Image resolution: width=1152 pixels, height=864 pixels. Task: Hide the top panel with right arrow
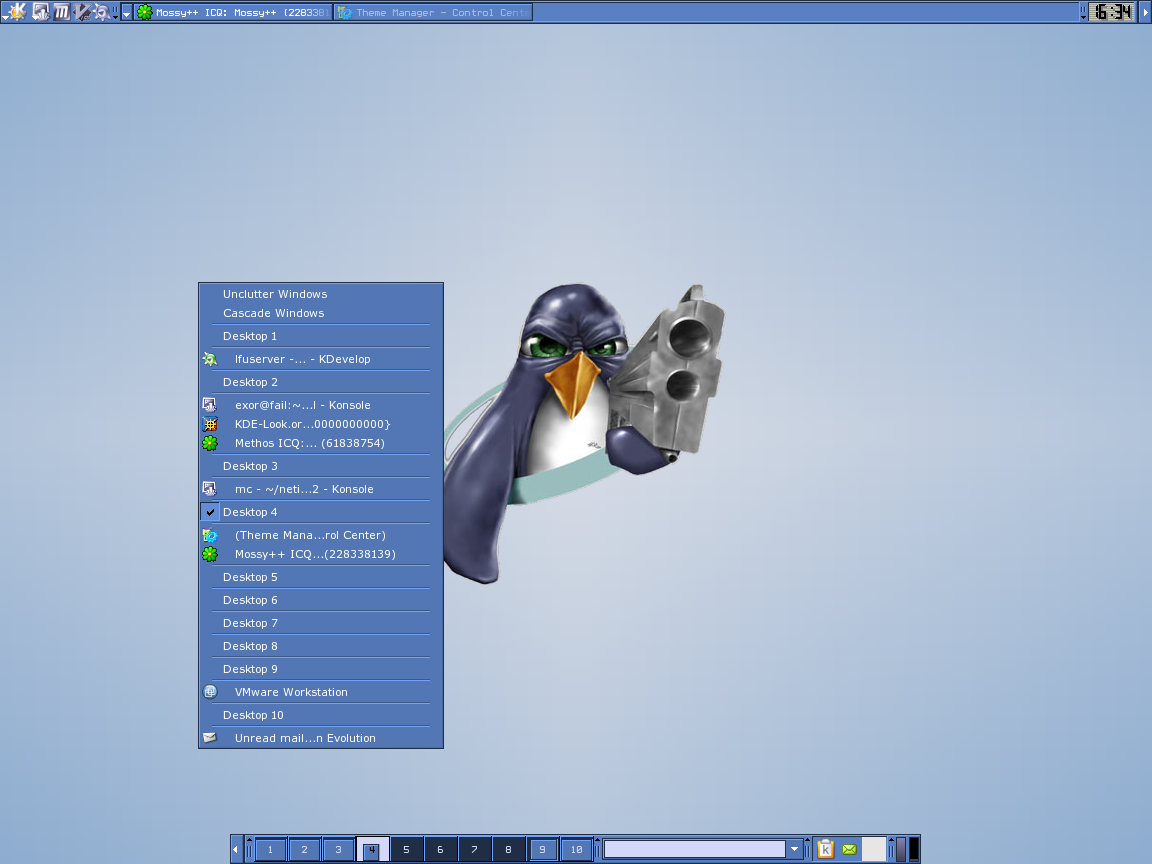(x=1145, y=12)
